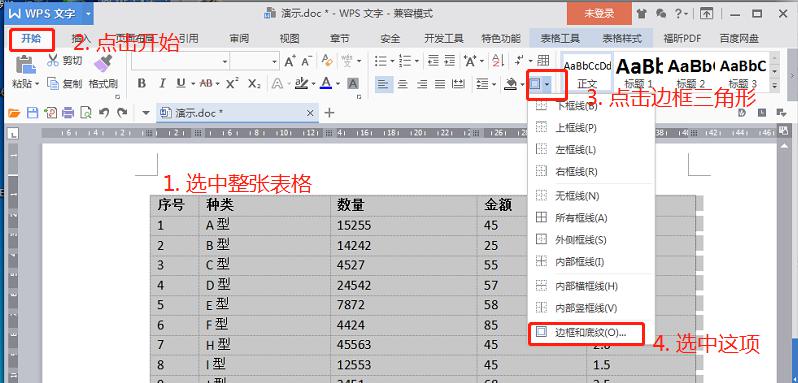The image size is (798, 383).
Task: Clear formatting with the eraser icon
Action: coord(327,62)
